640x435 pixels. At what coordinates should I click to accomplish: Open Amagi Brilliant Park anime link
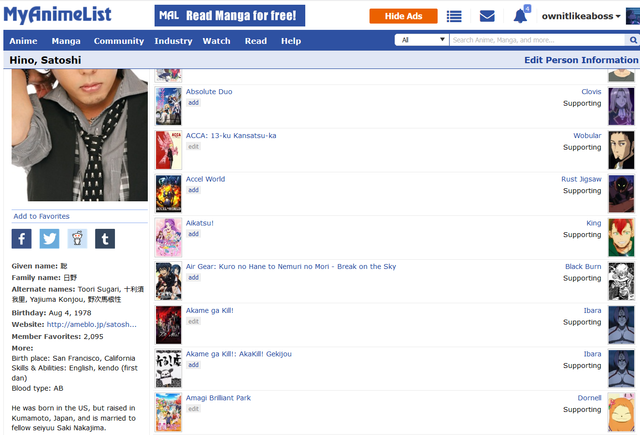click(218, 398)
